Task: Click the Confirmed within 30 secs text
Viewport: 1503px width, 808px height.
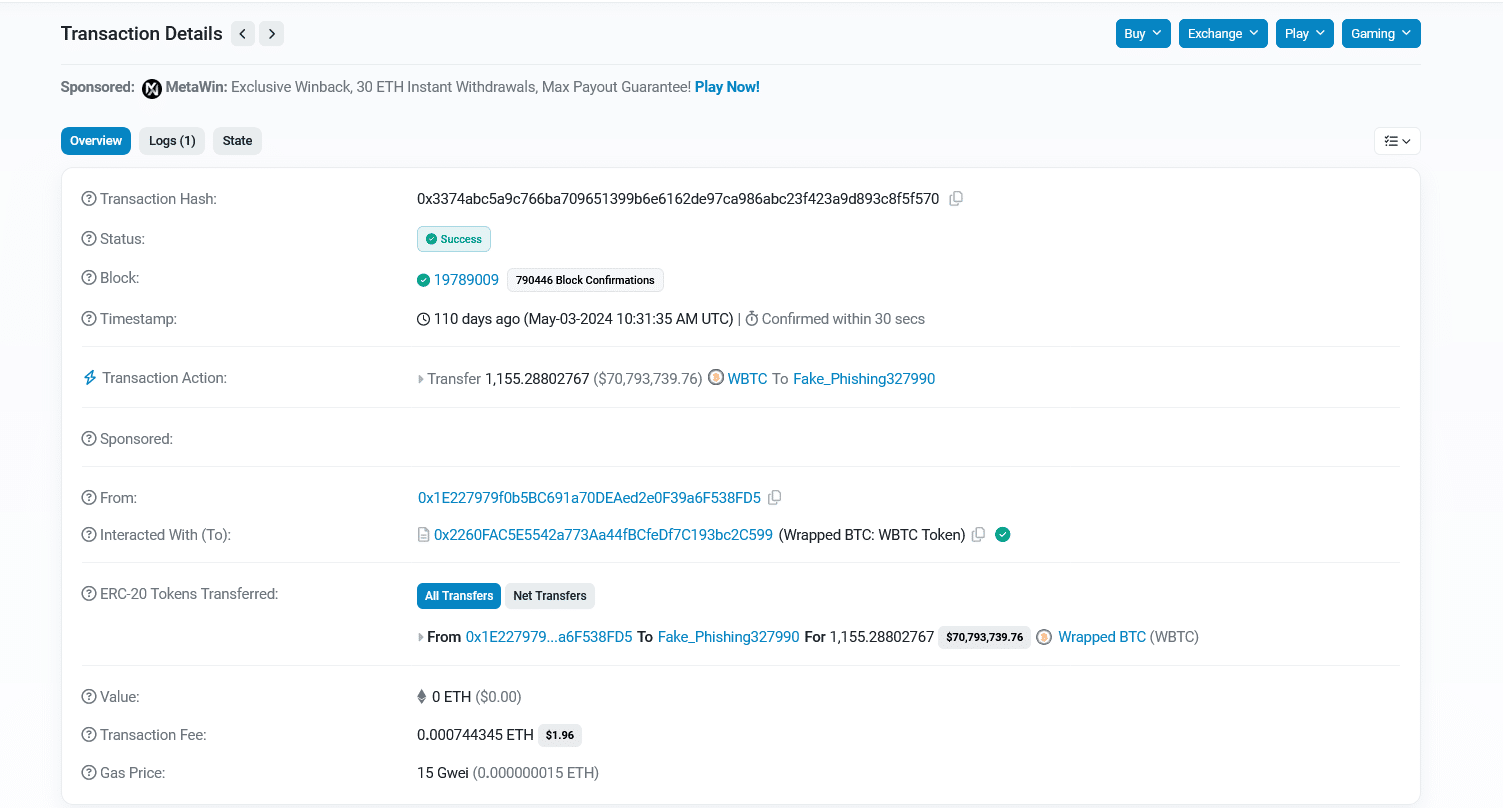Action: click(843, 319)
